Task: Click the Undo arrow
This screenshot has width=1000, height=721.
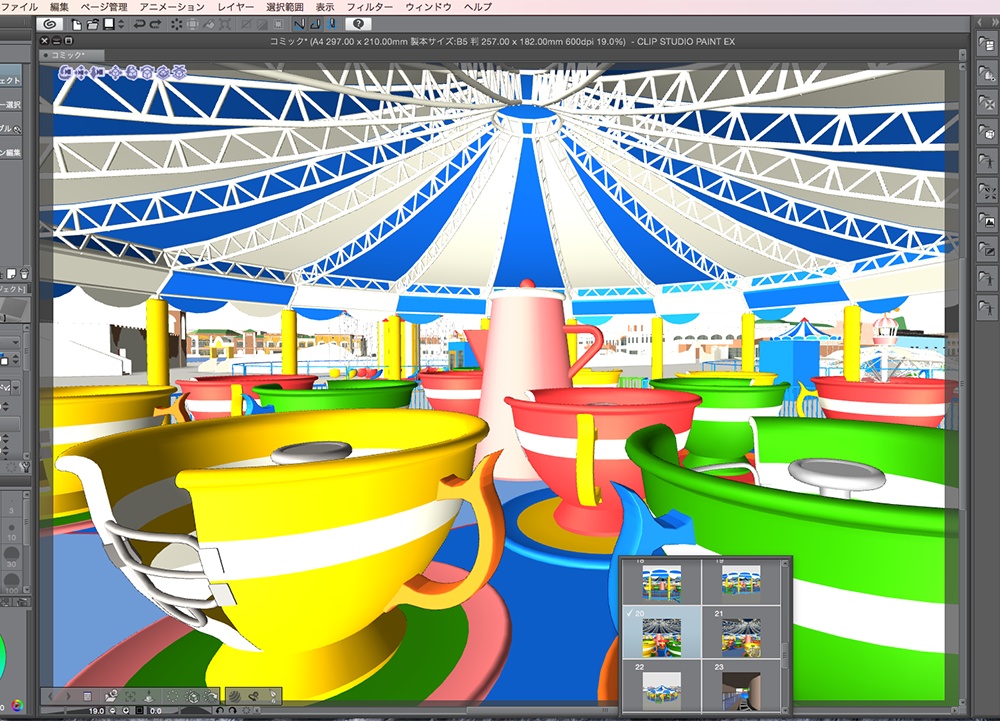Action: pos(139,24)
